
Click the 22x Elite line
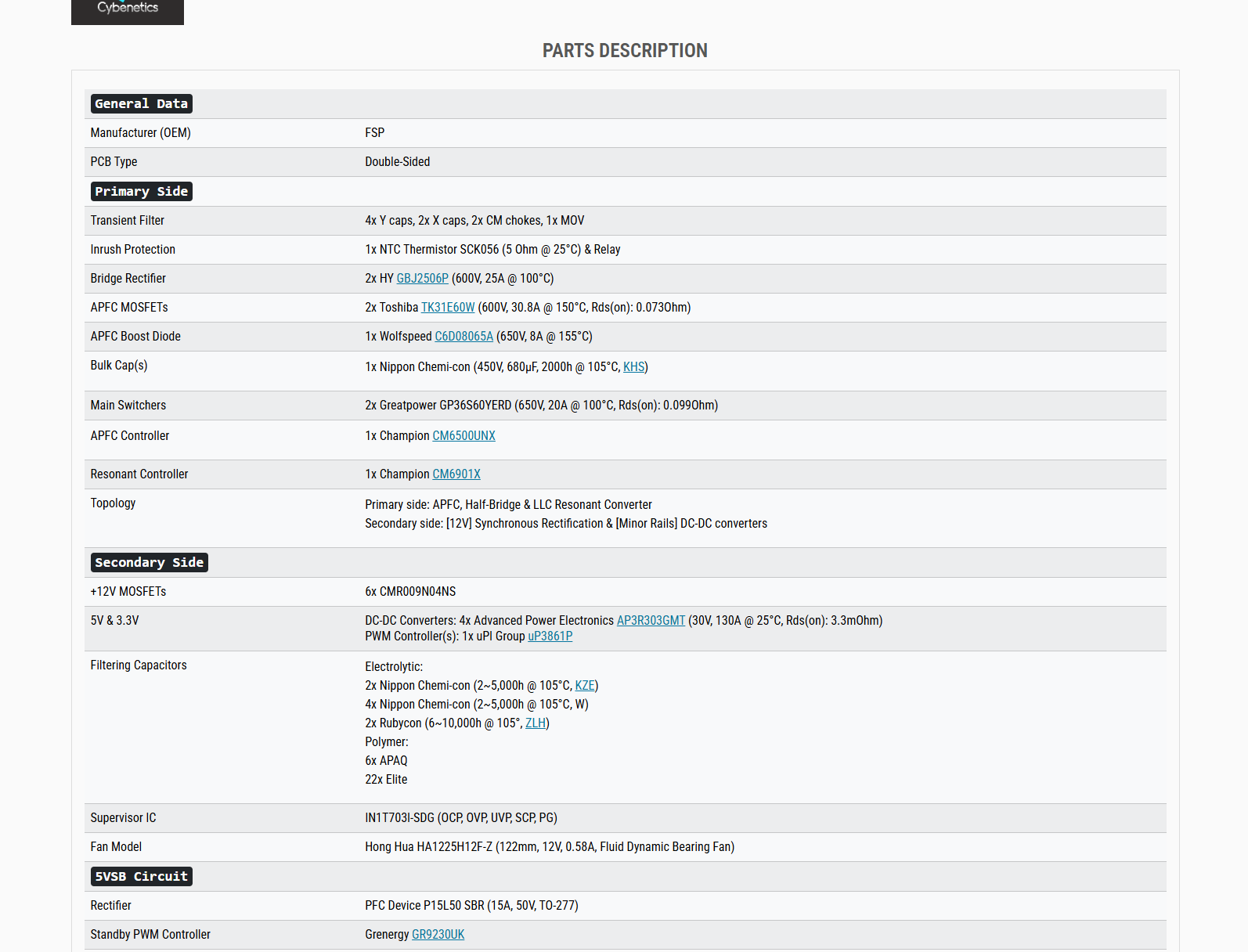(x=386, y=780)
